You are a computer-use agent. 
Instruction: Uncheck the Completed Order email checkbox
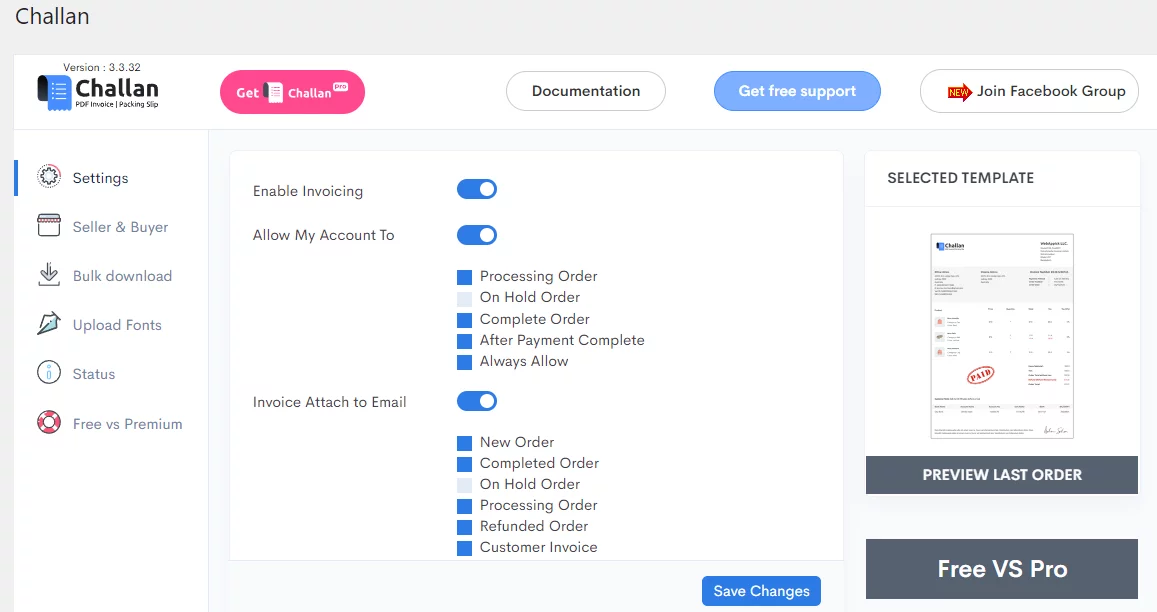click(464, 464)
